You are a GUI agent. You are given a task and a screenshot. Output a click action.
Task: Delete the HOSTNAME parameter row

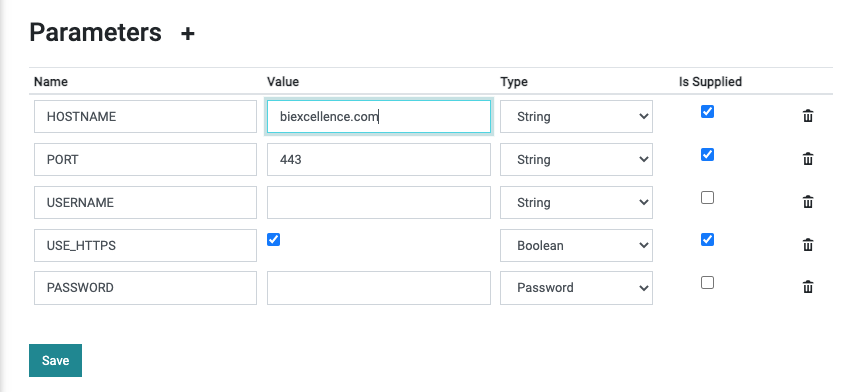(808, 116)
